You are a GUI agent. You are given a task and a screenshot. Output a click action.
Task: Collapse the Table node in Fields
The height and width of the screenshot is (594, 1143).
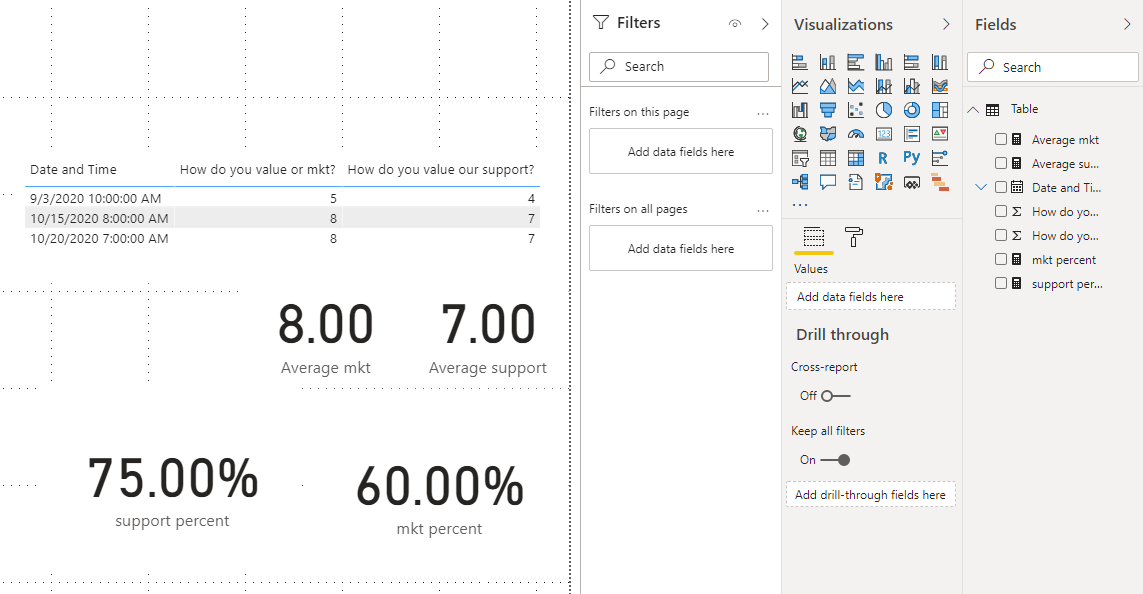pos(973,109)
